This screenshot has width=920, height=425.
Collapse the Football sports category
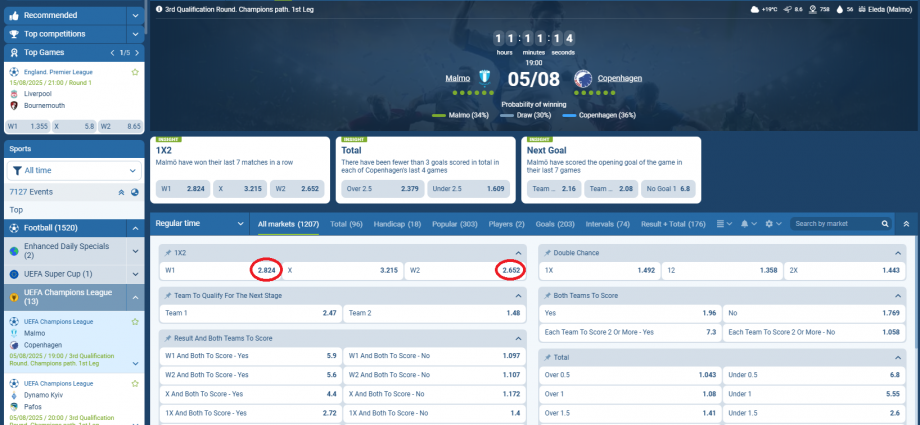135,228
